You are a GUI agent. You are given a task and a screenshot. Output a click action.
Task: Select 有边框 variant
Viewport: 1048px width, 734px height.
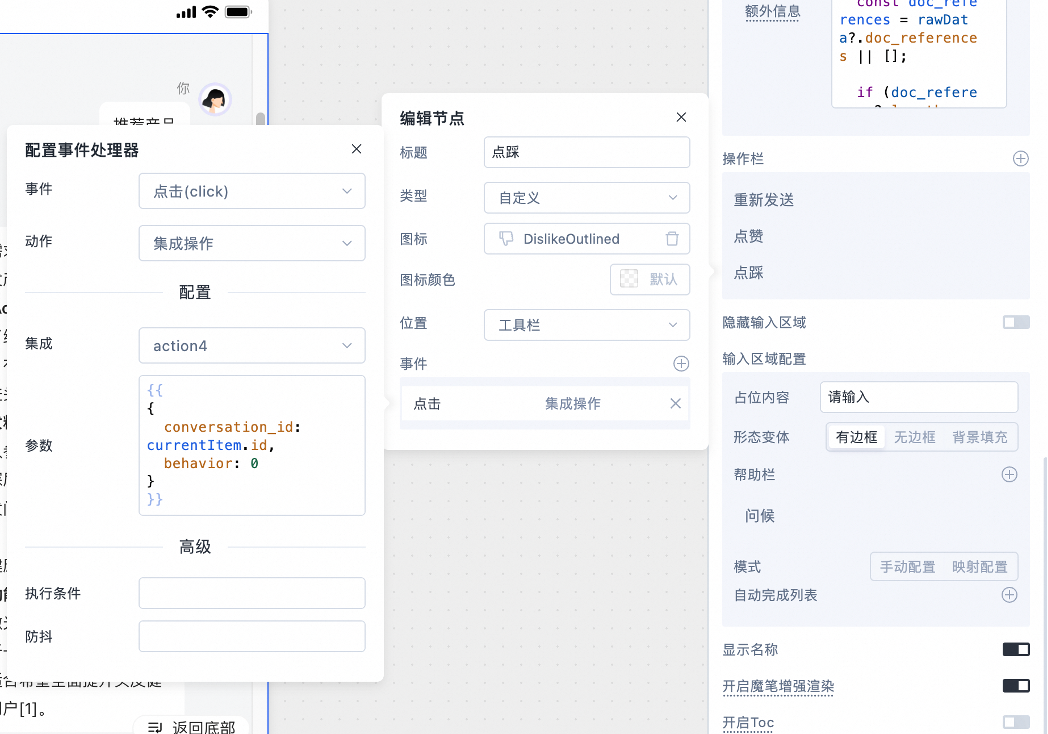click(x=856, y=437)
